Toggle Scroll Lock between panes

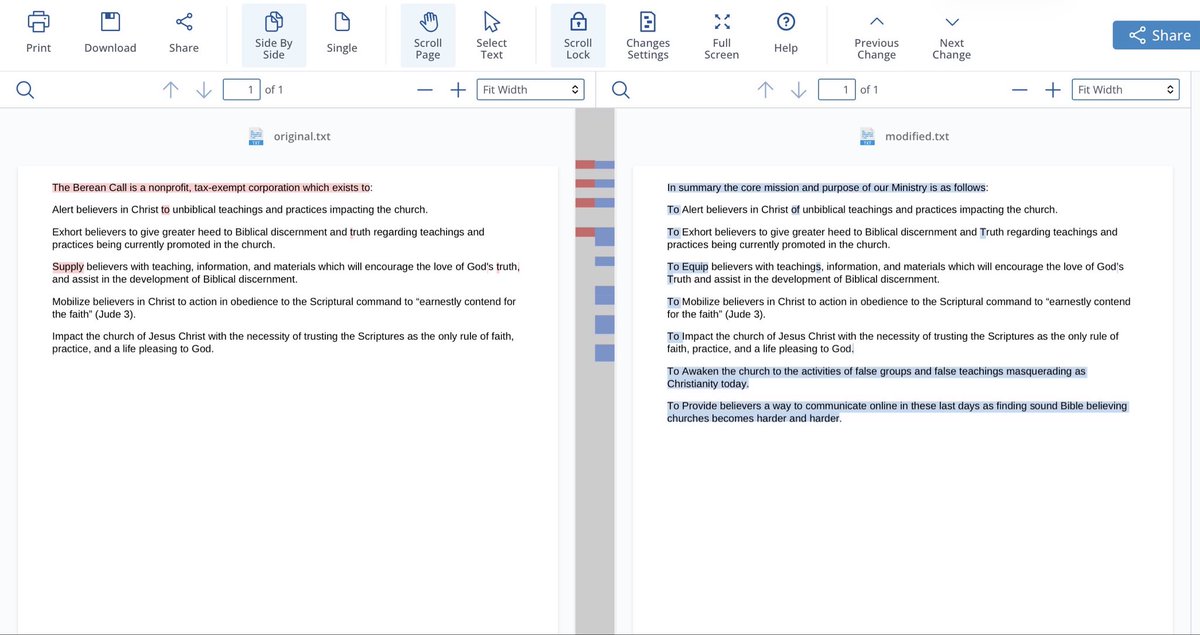578,36
